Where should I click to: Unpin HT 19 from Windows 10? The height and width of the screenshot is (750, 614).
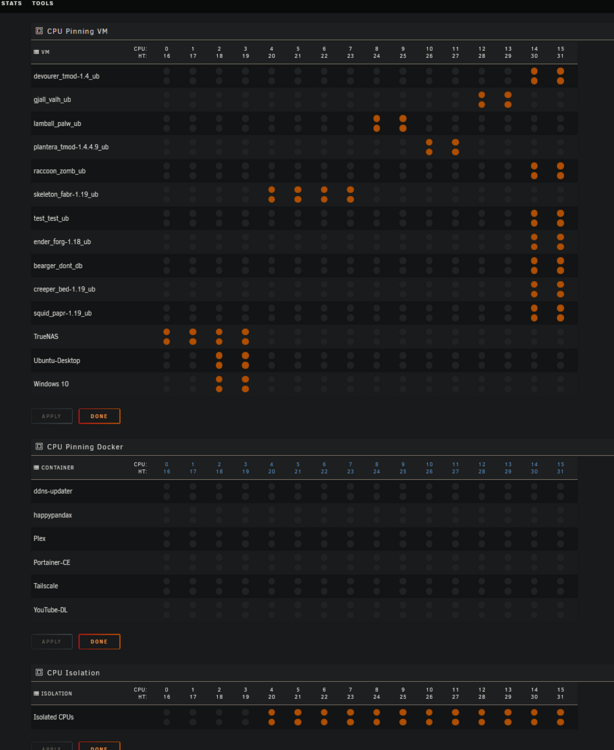tap(245, 389)
